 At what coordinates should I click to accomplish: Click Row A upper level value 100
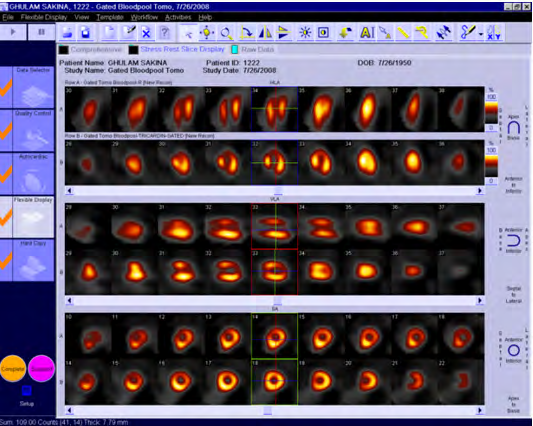point(491,97)
